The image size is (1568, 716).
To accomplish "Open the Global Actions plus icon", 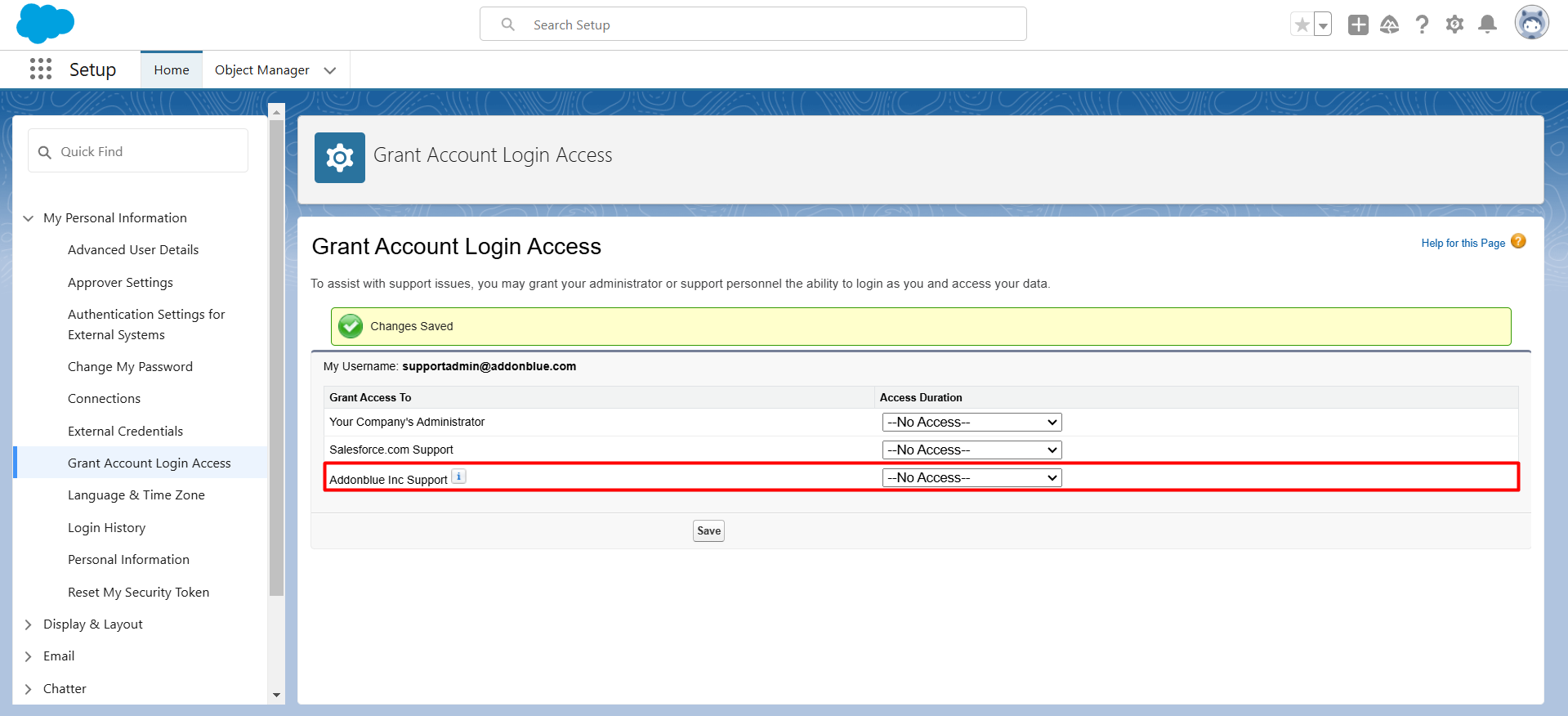I will (x=1358, y=25).
